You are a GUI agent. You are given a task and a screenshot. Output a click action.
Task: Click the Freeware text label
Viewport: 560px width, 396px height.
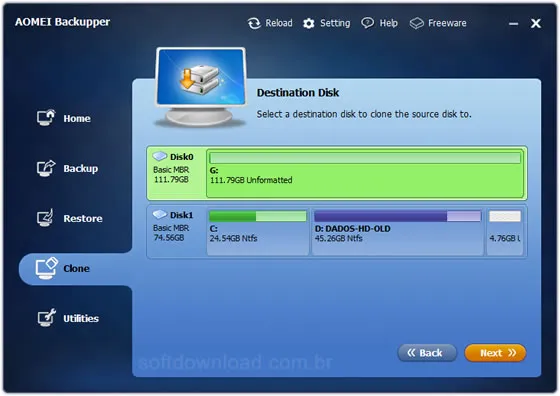tap(447, 23)
